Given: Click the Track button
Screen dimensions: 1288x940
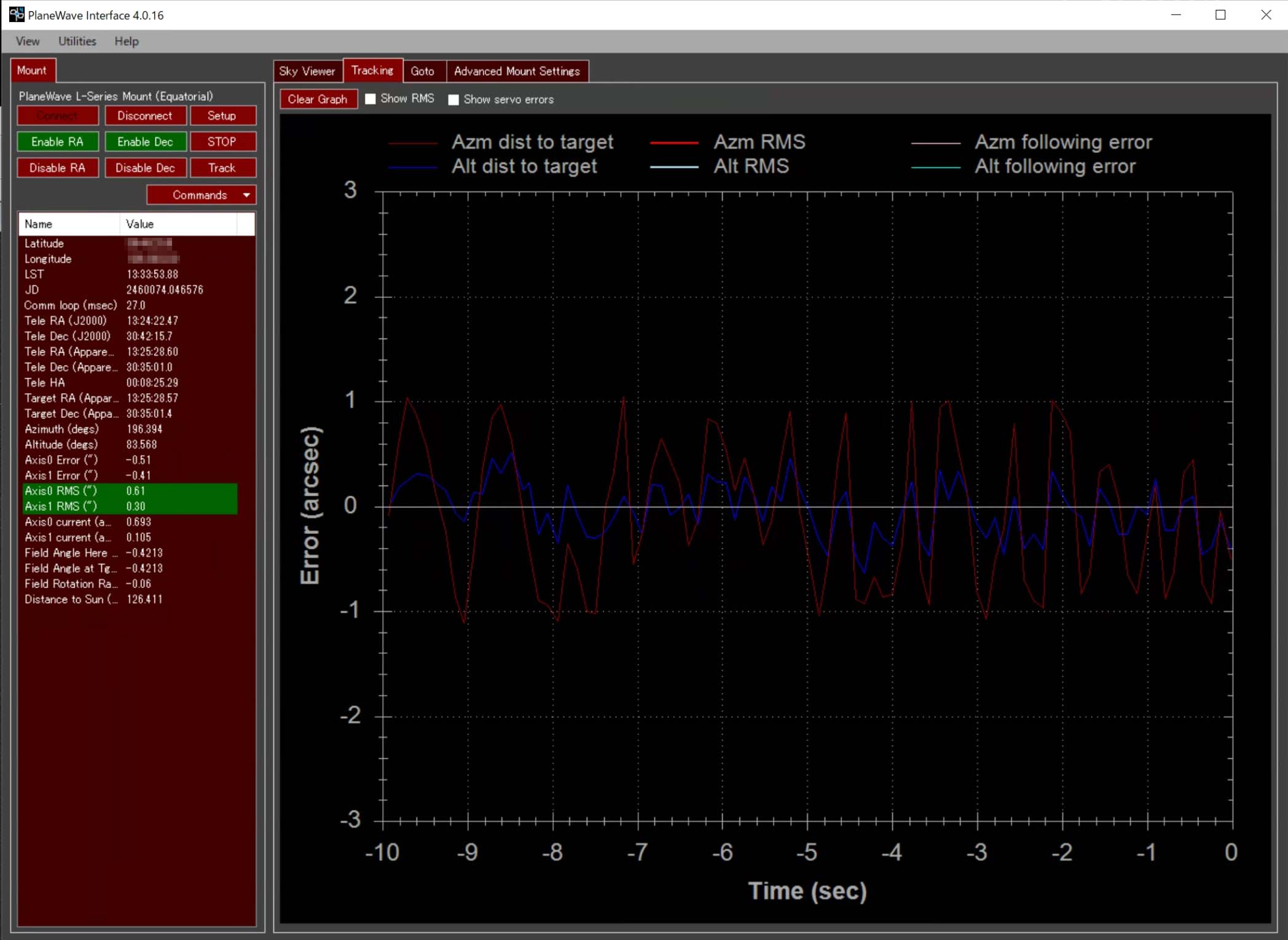Looking at the screenshot, I should [x=222, y=168].
